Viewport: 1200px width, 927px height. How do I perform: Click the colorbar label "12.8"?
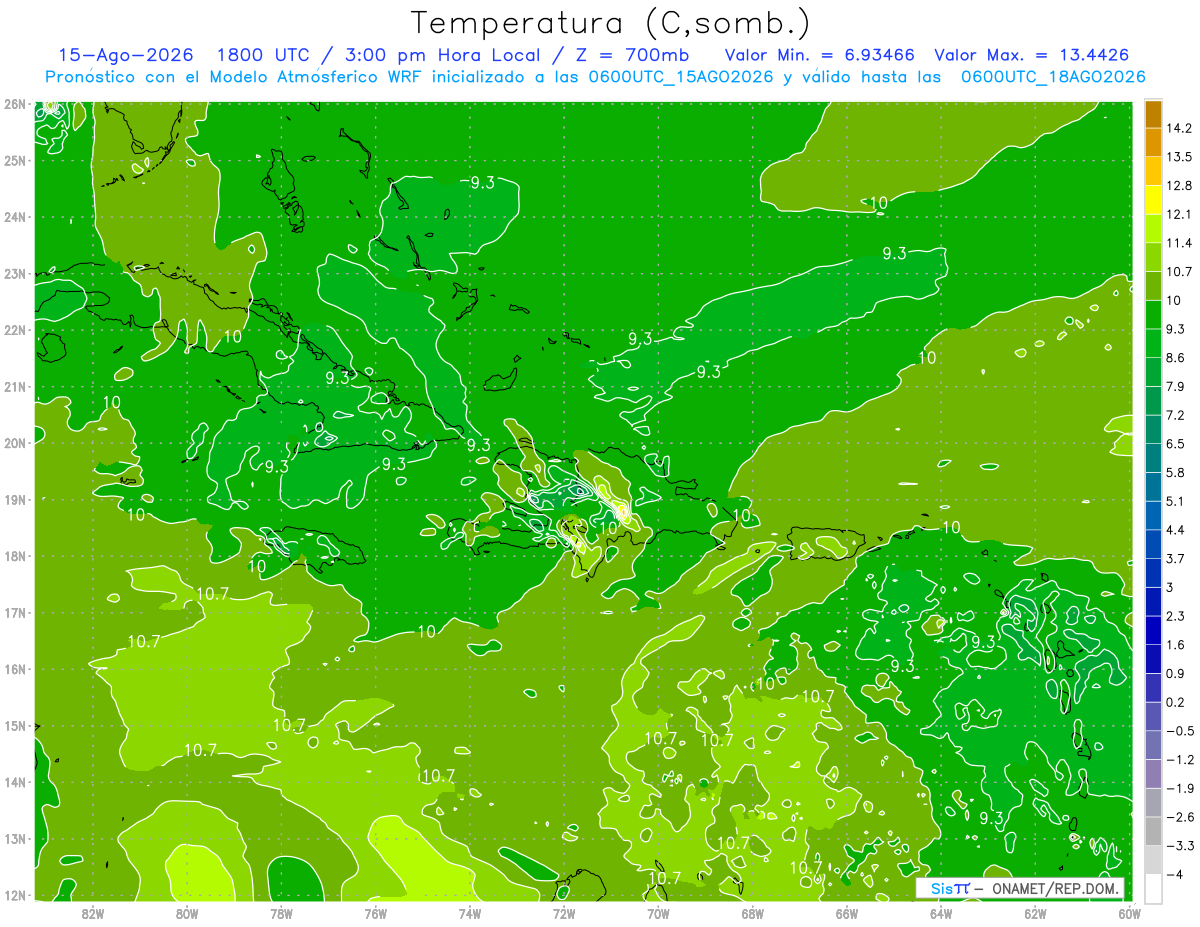click(1180, 185)
